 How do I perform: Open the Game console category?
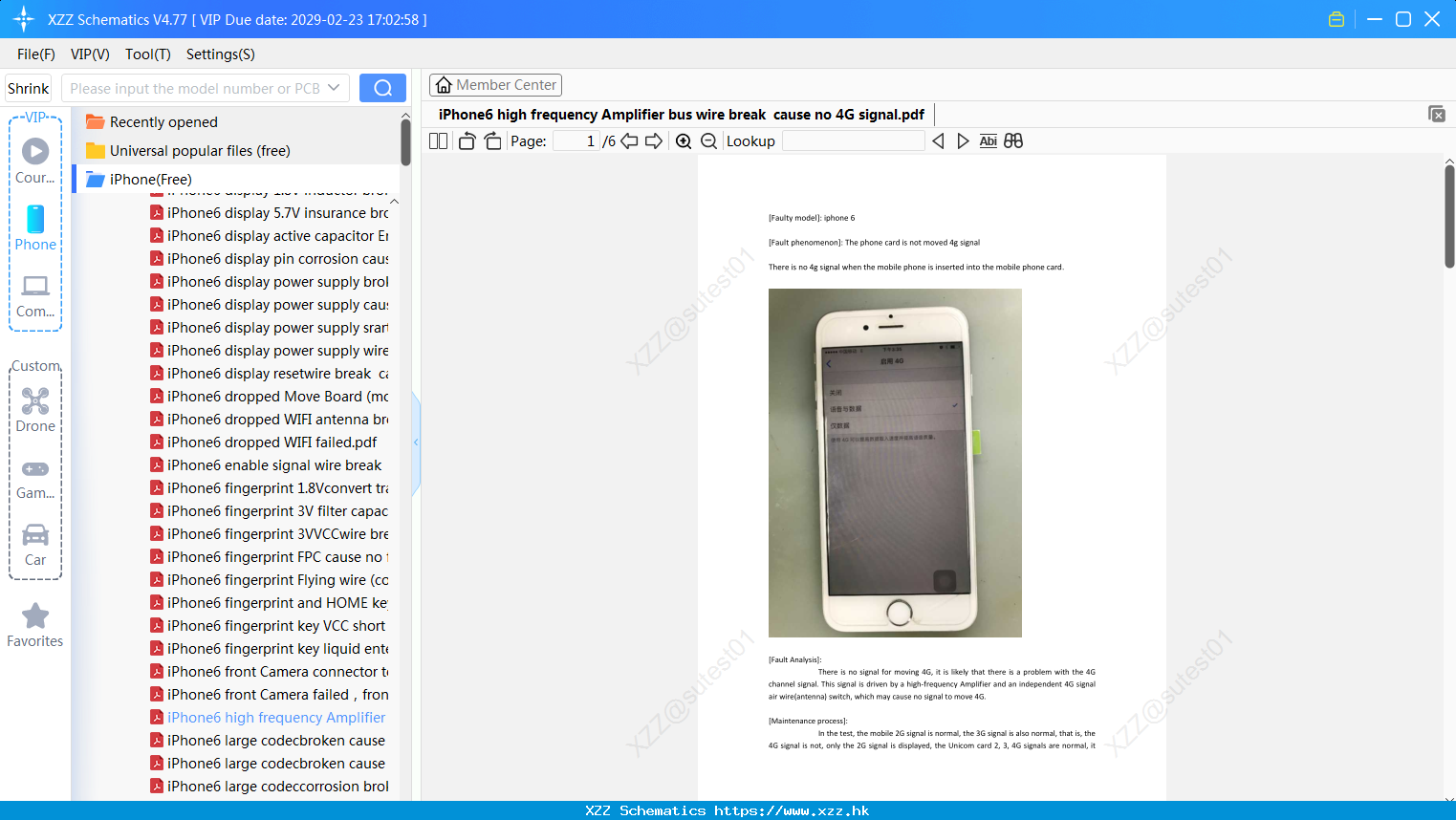click(x=35, y=478)
